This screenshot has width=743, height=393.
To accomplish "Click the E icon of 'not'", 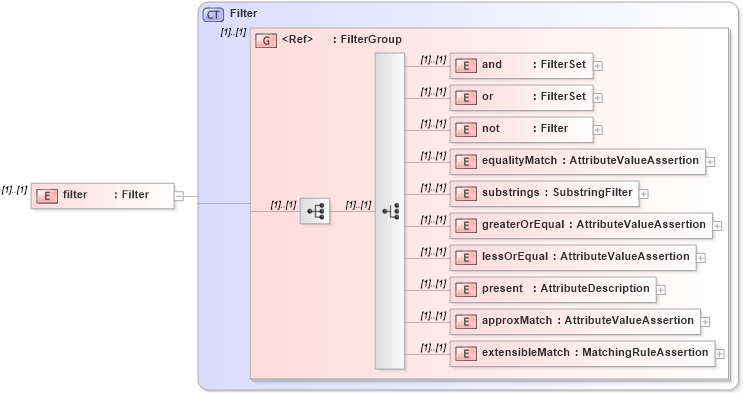I will coord(466,130).
